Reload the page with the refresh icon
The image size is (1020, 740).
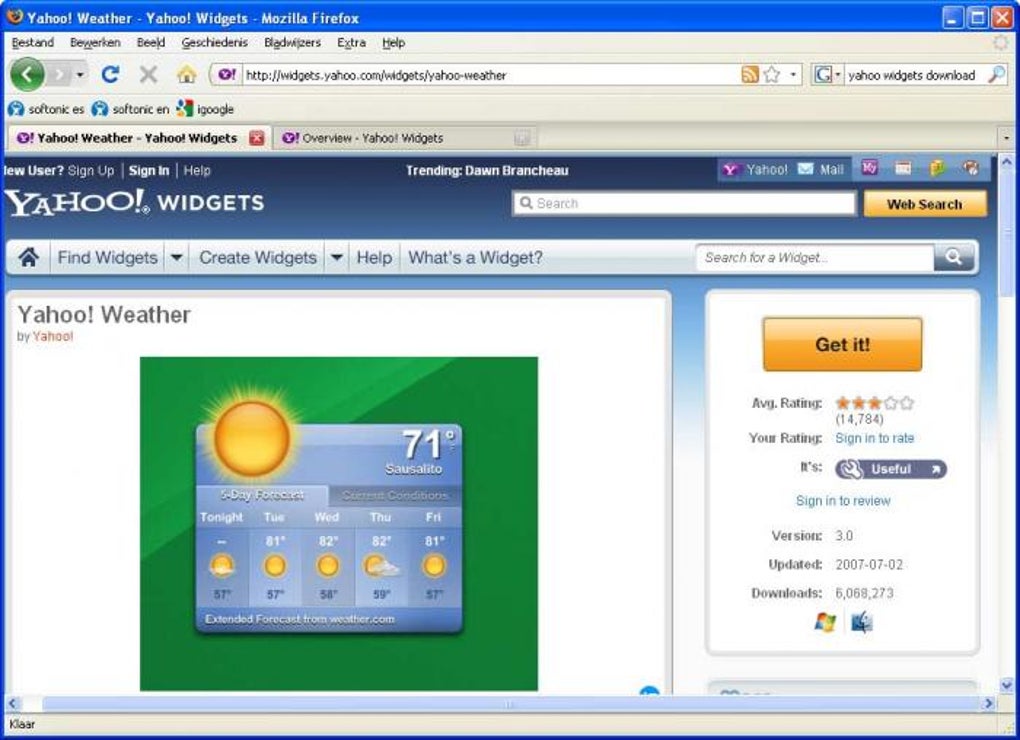coord(111,73)
